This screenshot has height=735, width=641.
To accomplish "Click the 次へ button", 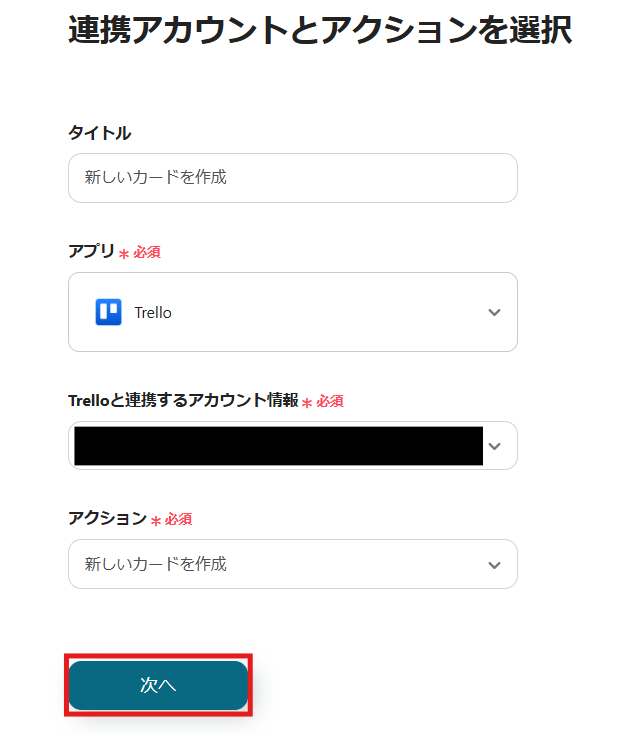I will pos(158,685).
